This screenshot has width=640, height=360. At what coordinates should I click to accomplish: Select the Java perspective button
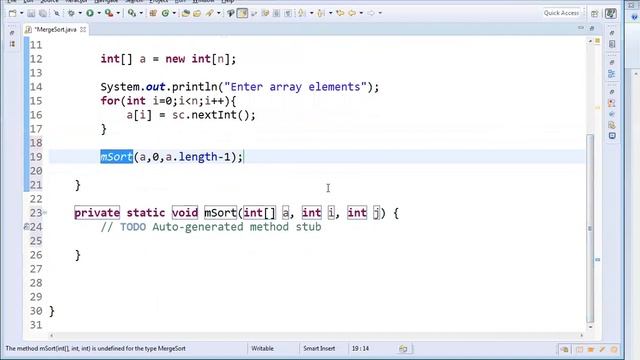[x=611, y=13]
